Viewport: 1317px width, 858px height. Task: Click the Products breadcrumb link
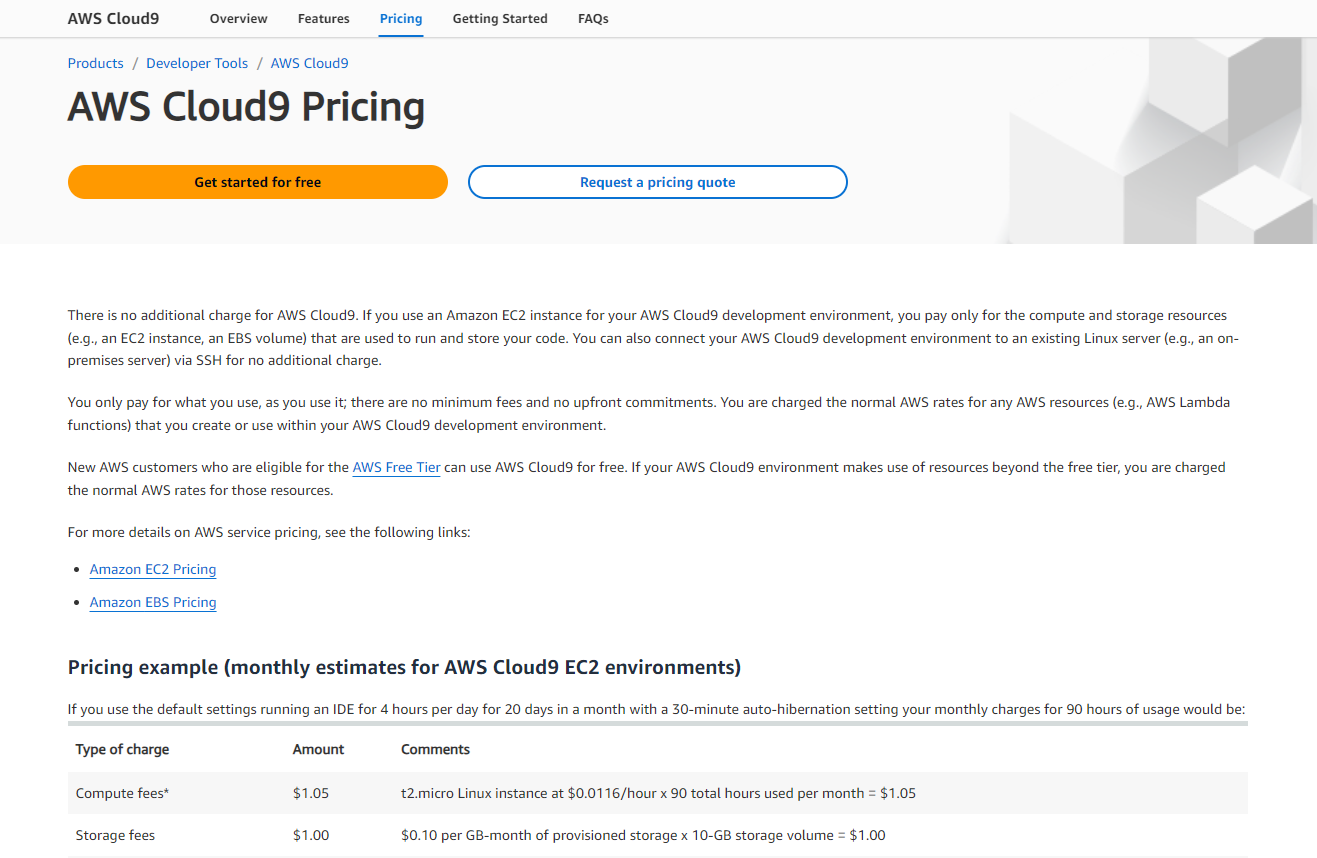(x=96, y=63)
